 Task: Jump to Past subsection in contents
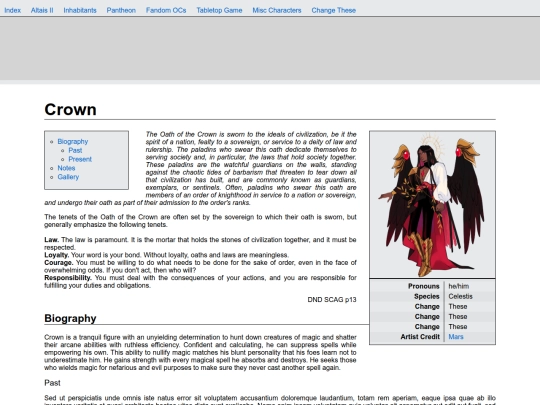click(75, 150)
